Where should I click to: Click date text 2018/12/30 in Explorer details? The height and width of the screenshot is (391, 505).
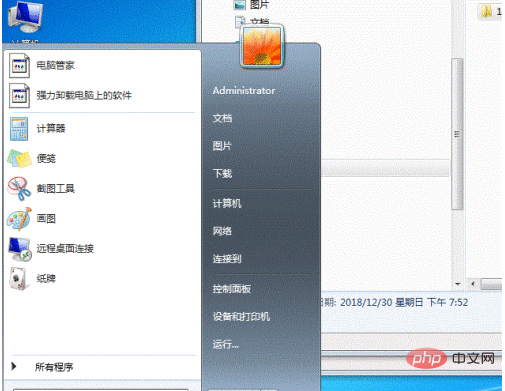pos(366,303)
